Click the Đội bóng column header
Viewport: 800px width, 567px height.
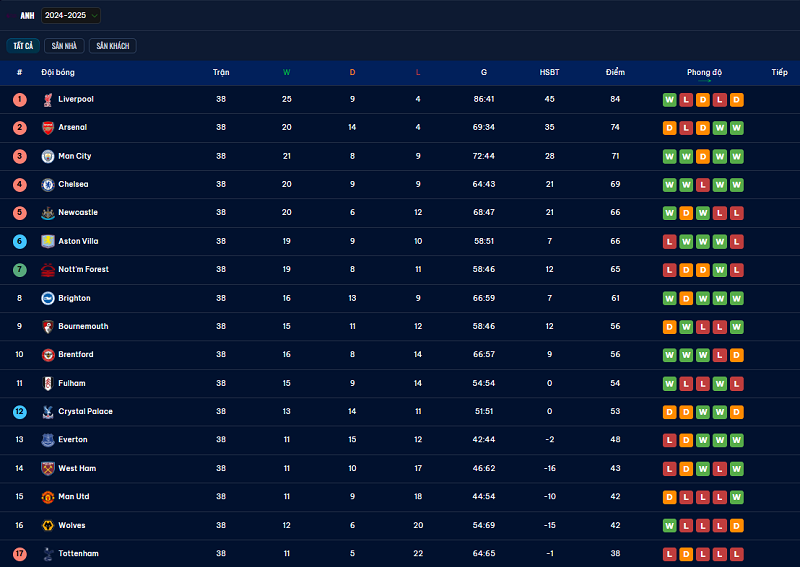pos(58,72)
